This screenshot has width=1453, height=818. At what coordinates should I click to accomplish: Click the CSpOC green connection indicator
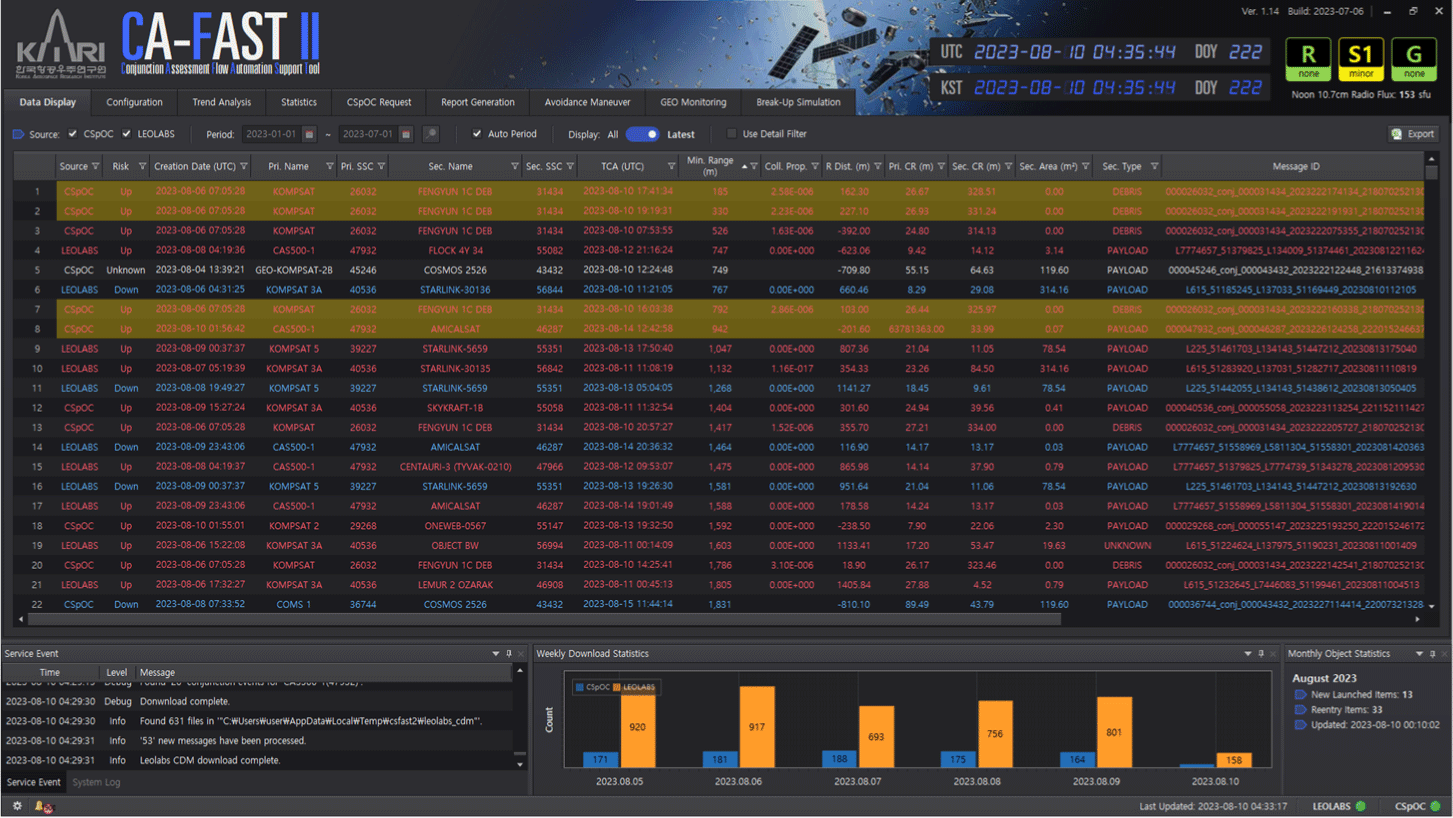1436,806
